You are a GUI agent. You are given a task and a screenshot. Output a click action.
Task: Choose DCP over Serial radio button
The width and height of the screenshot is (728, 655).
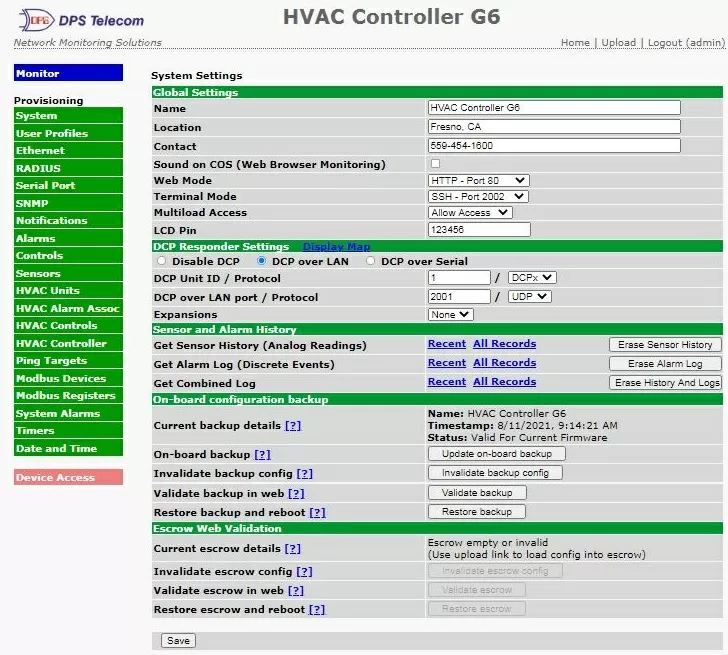point(370,261)
